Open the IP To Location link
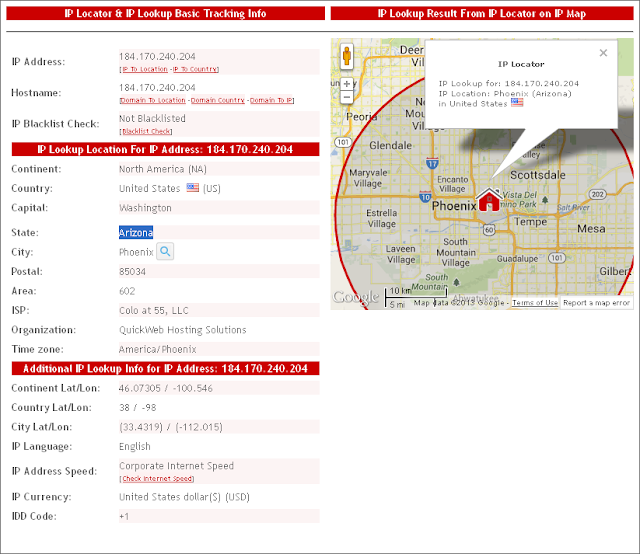The image size is (640, 554). (145, 69)
